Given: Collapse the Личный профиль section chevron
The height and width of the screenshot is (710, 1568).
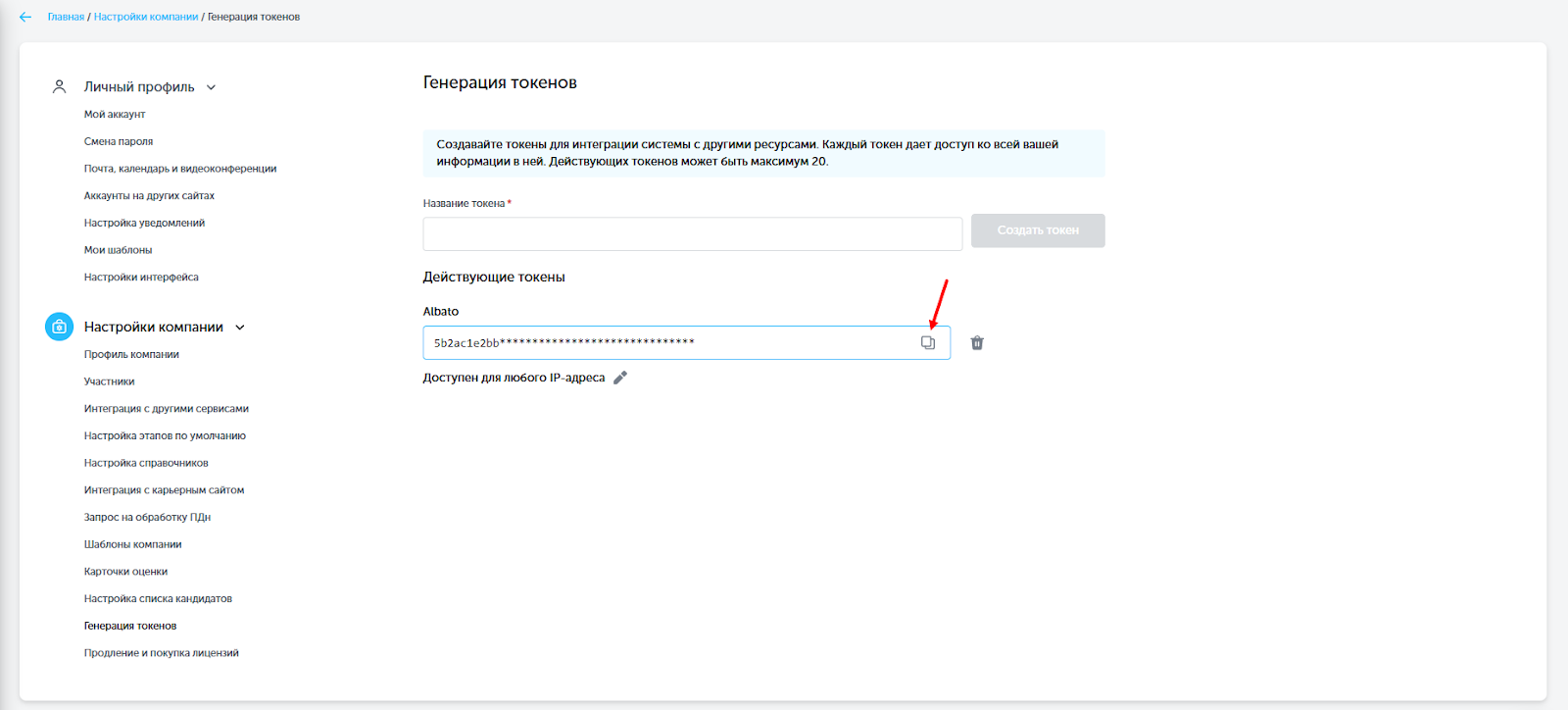Looking at the screenshot, I should [211, 87].
